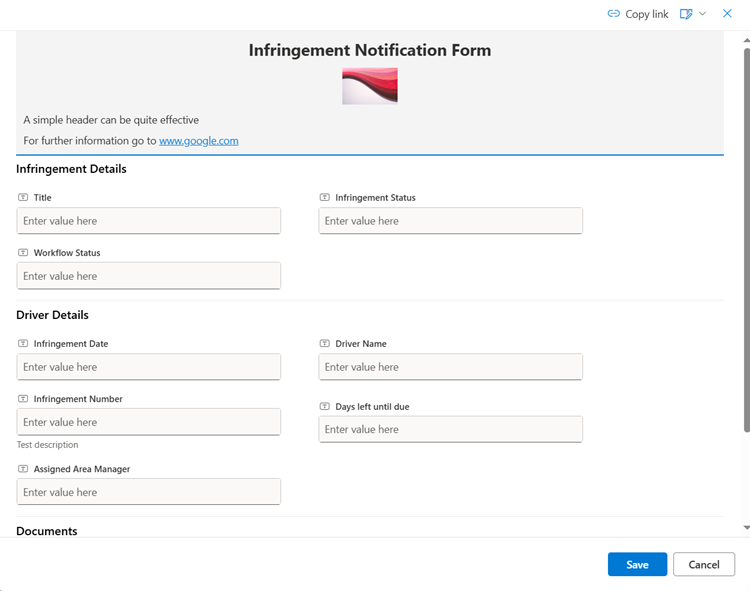Click the text field icon beside Title

pos(23,198)
